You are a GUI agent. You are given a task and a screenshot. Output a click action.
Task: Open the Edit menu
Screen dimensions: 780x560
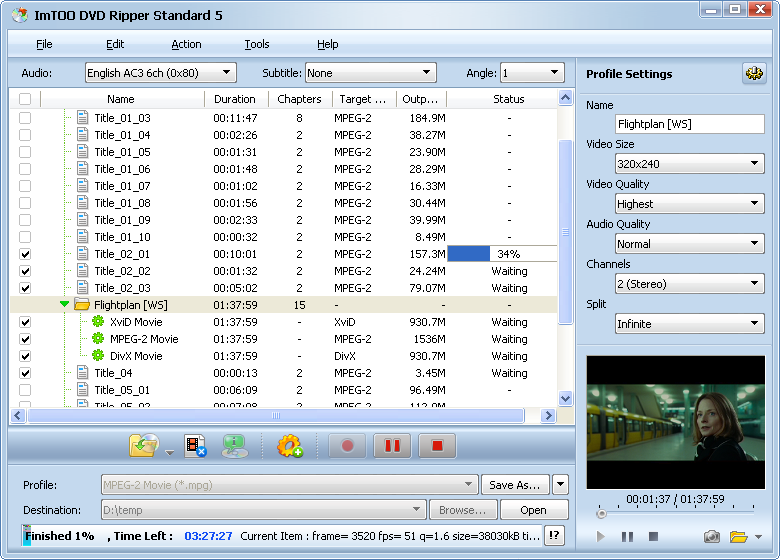(x=115, y=44)
